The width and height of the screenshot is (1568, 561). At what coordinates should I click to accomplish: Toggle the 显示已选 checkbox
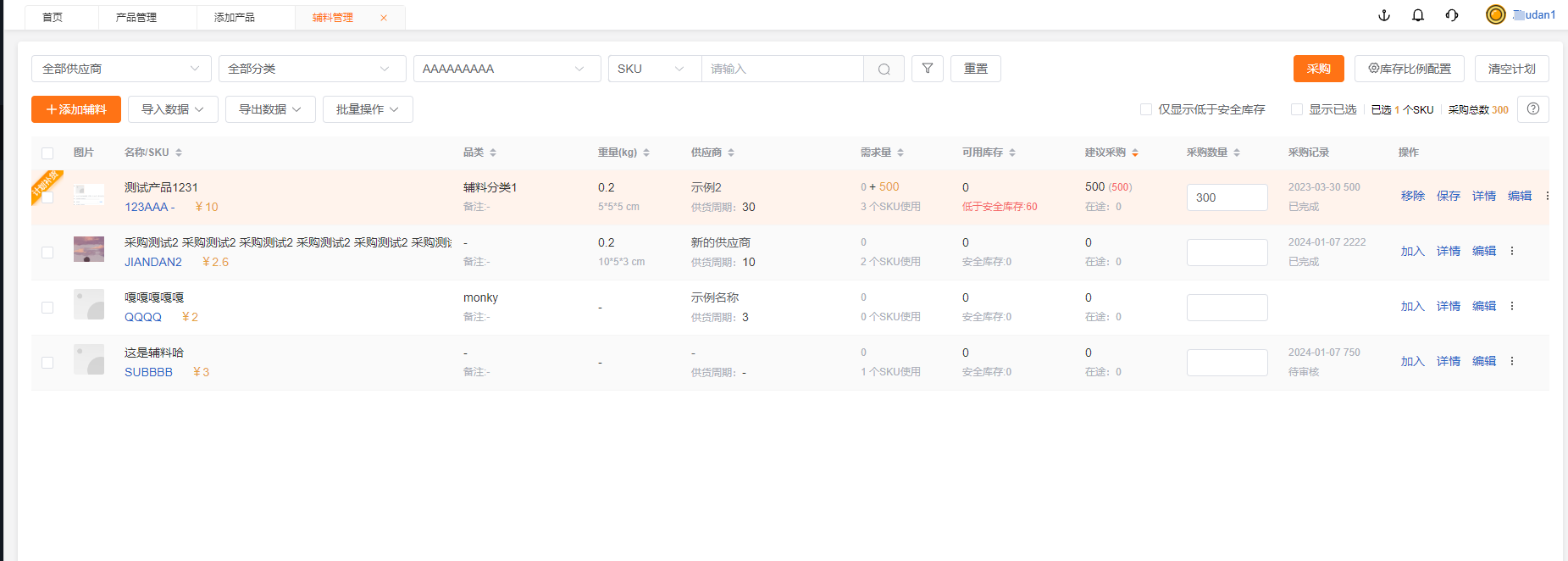1297,109
